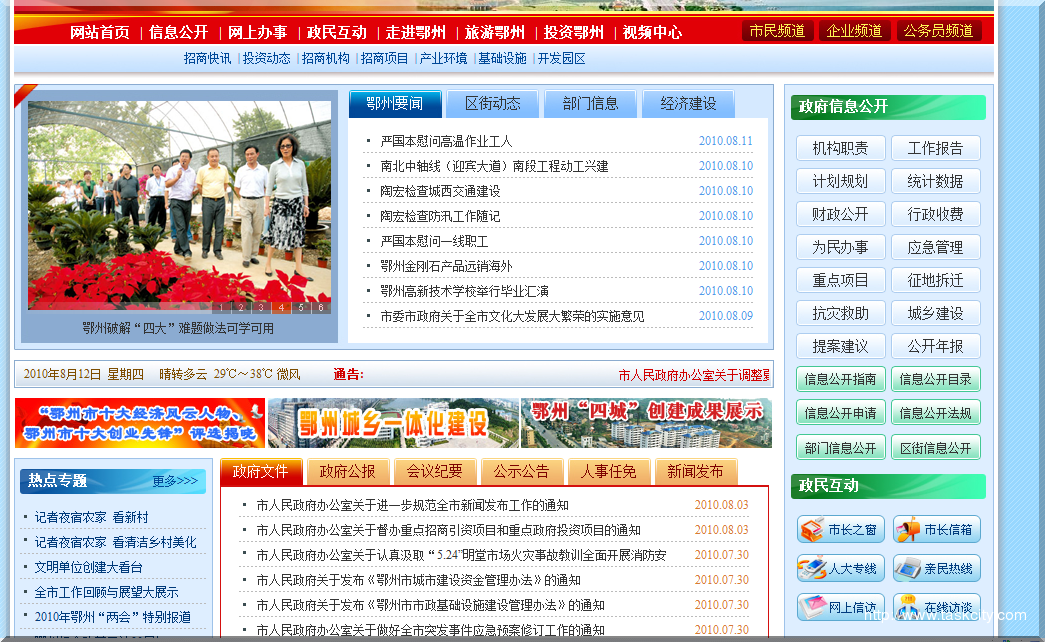
Task: Go to the 企业频道 channel button
Action: [854, 31]
